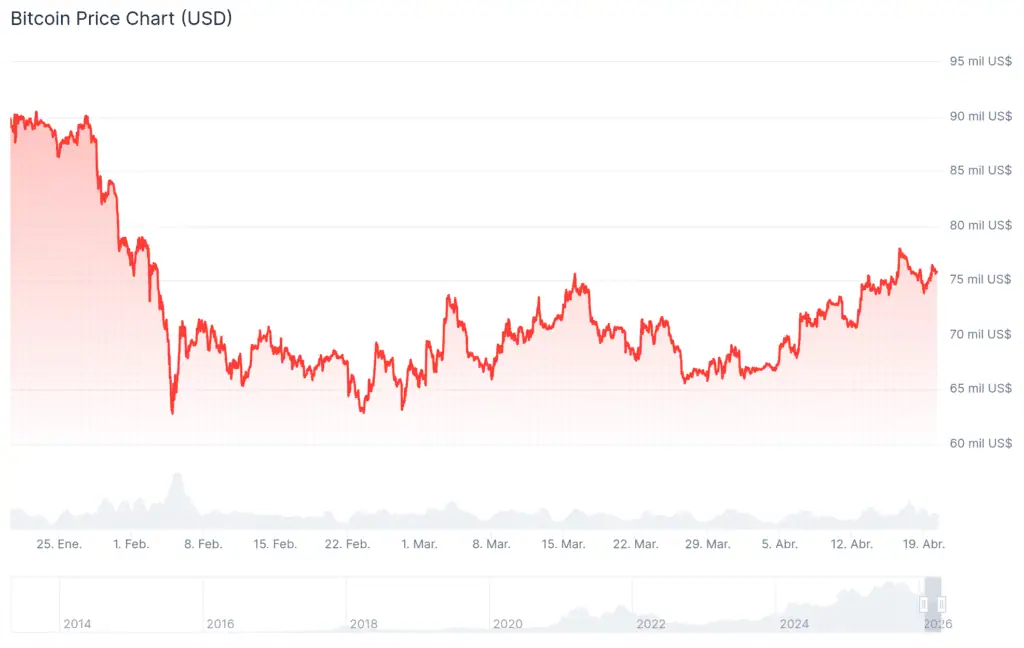This screenshot has width=1024, height=648.
Task: Click the 25. Ene. date label
Action: click(59, 544)
